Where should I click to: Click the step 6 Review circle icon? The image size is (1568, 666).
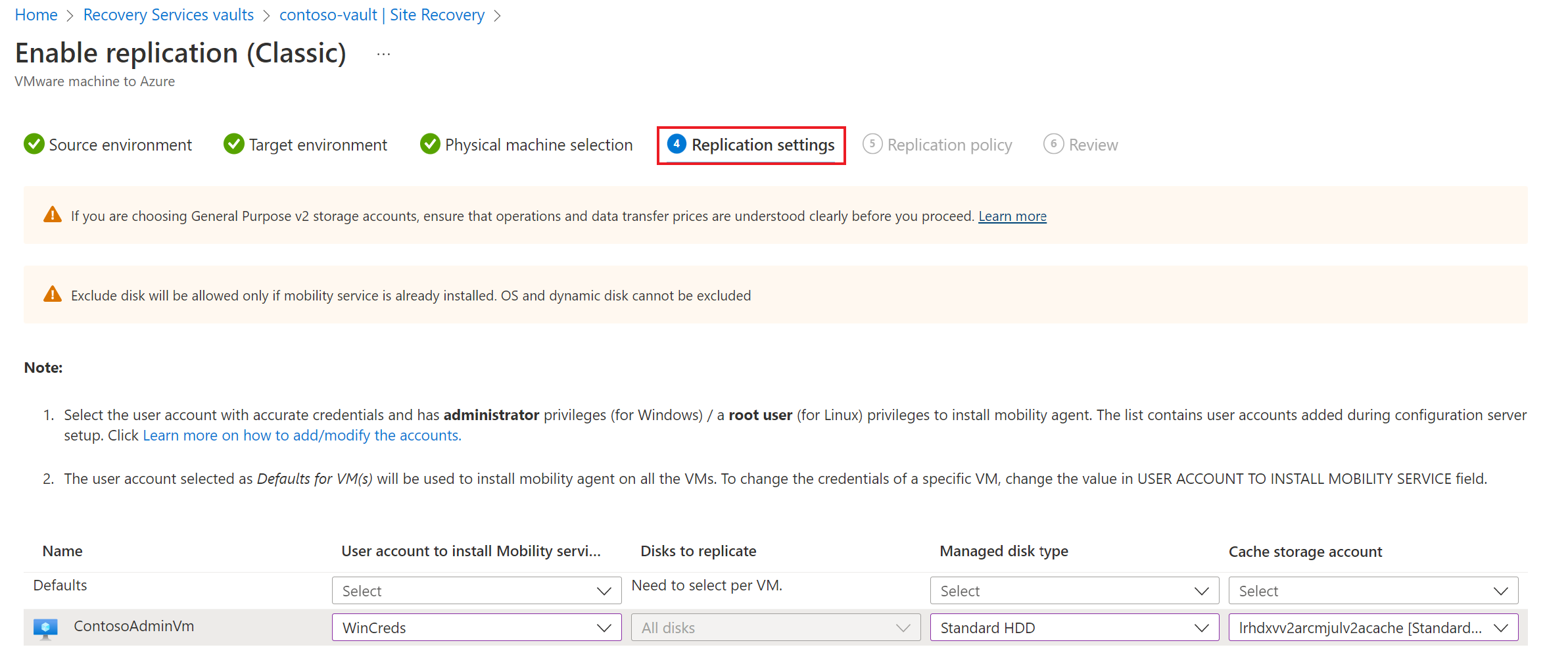tap(1053, 144)
